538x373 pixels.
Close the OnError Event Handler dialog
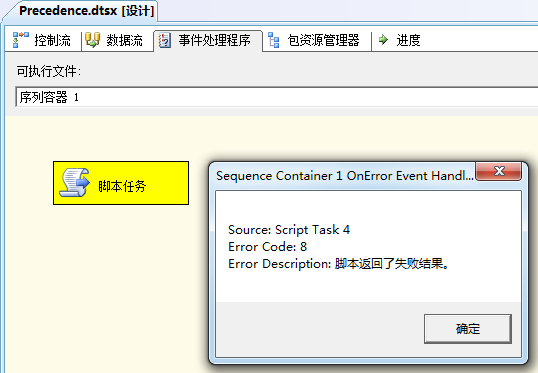(x=499, y=171)
